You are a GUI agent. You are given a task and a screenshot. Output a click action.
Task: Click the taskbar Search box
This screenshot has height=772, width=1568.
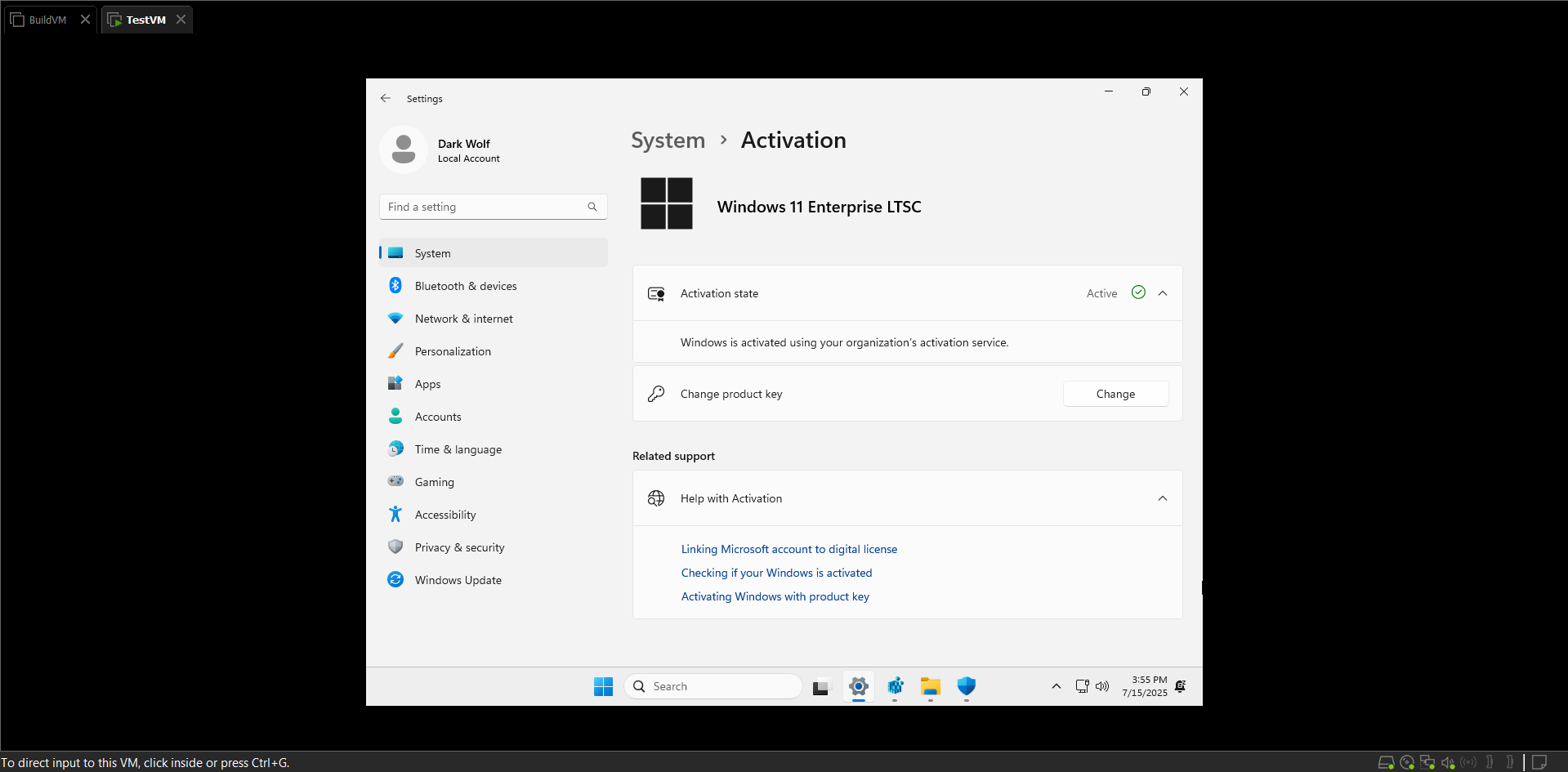(713, 686)
